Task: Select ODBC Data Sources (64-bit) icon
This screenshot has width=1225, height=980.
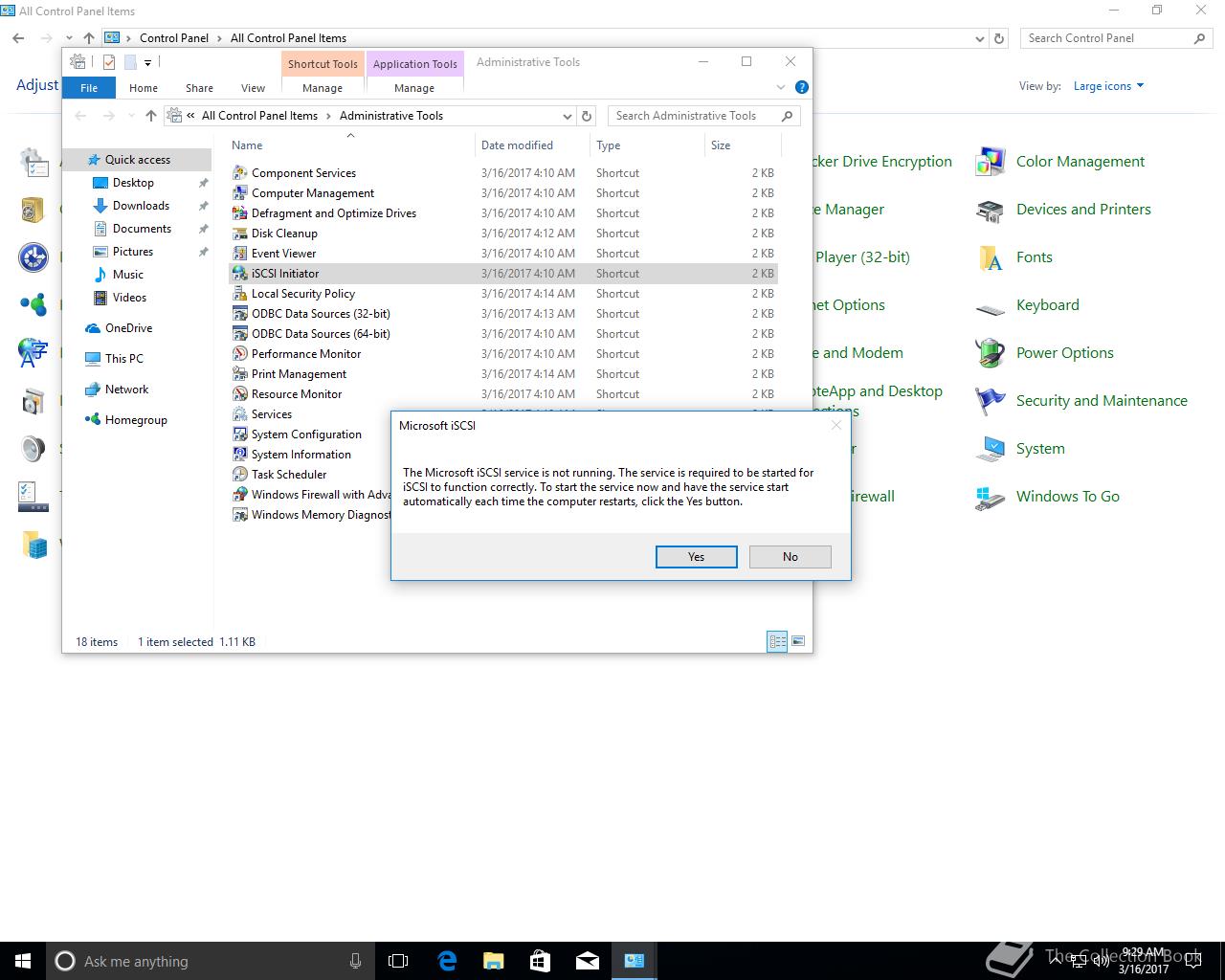Action: tap(240, 334)
